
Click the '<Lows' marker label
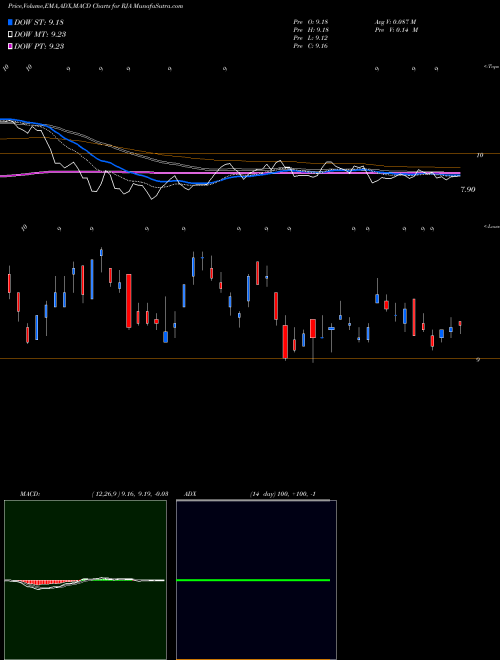pos(492,226)
